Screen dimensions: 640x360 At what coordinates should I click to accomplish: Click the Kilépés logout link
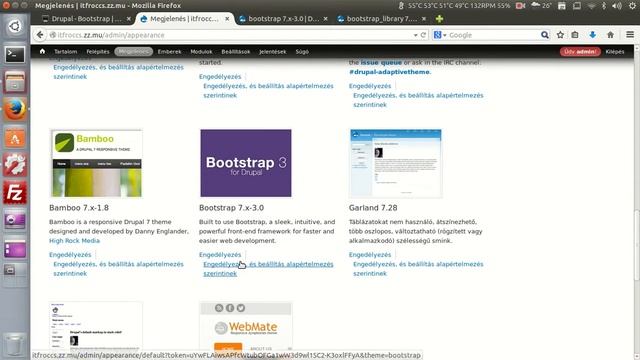(x=615, y=52)
